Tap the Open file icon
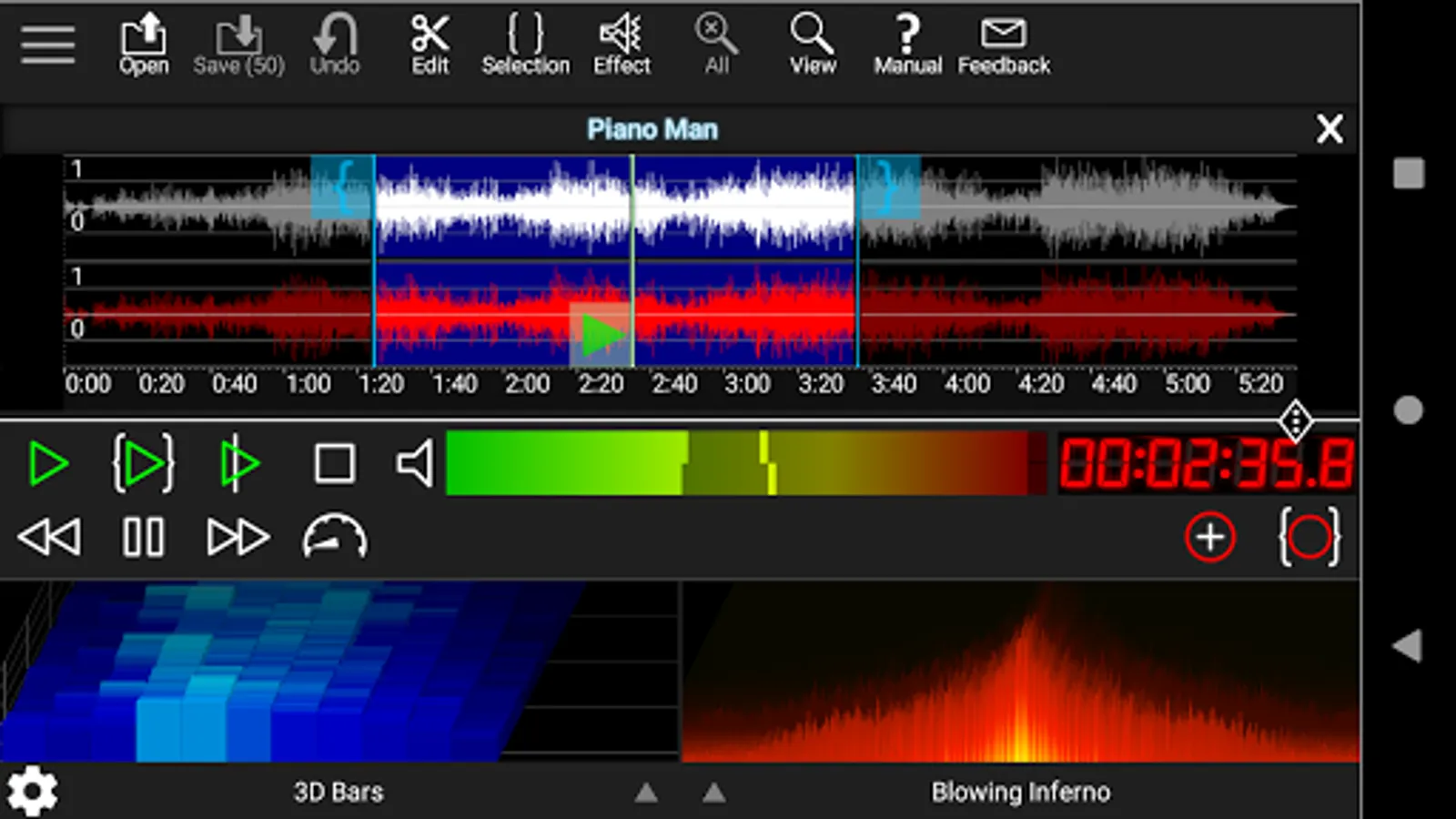 point(144,45)
